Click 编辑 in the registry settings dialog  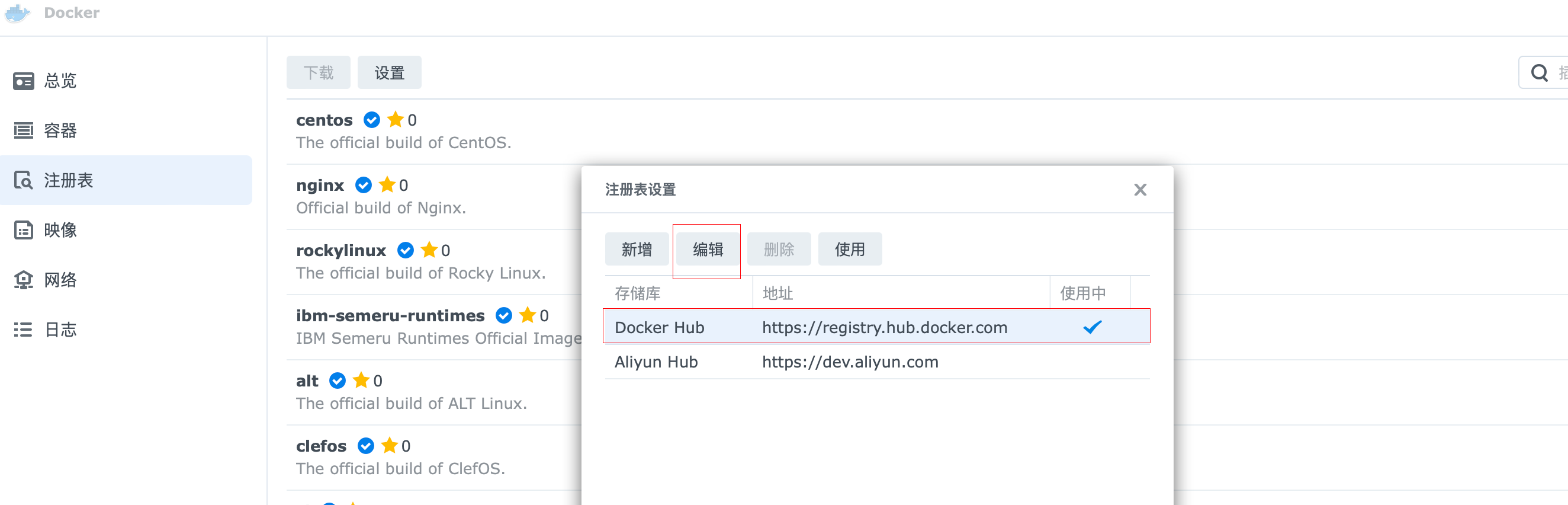[708, 250]
